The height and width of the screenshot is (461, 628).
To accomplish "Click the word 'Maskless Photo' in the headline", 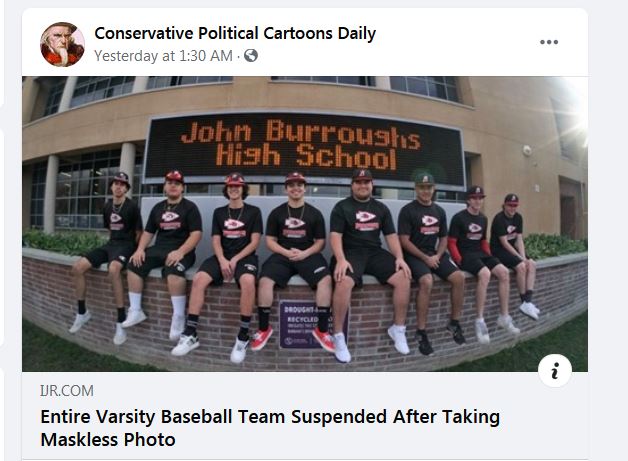I will pos(108,439).
